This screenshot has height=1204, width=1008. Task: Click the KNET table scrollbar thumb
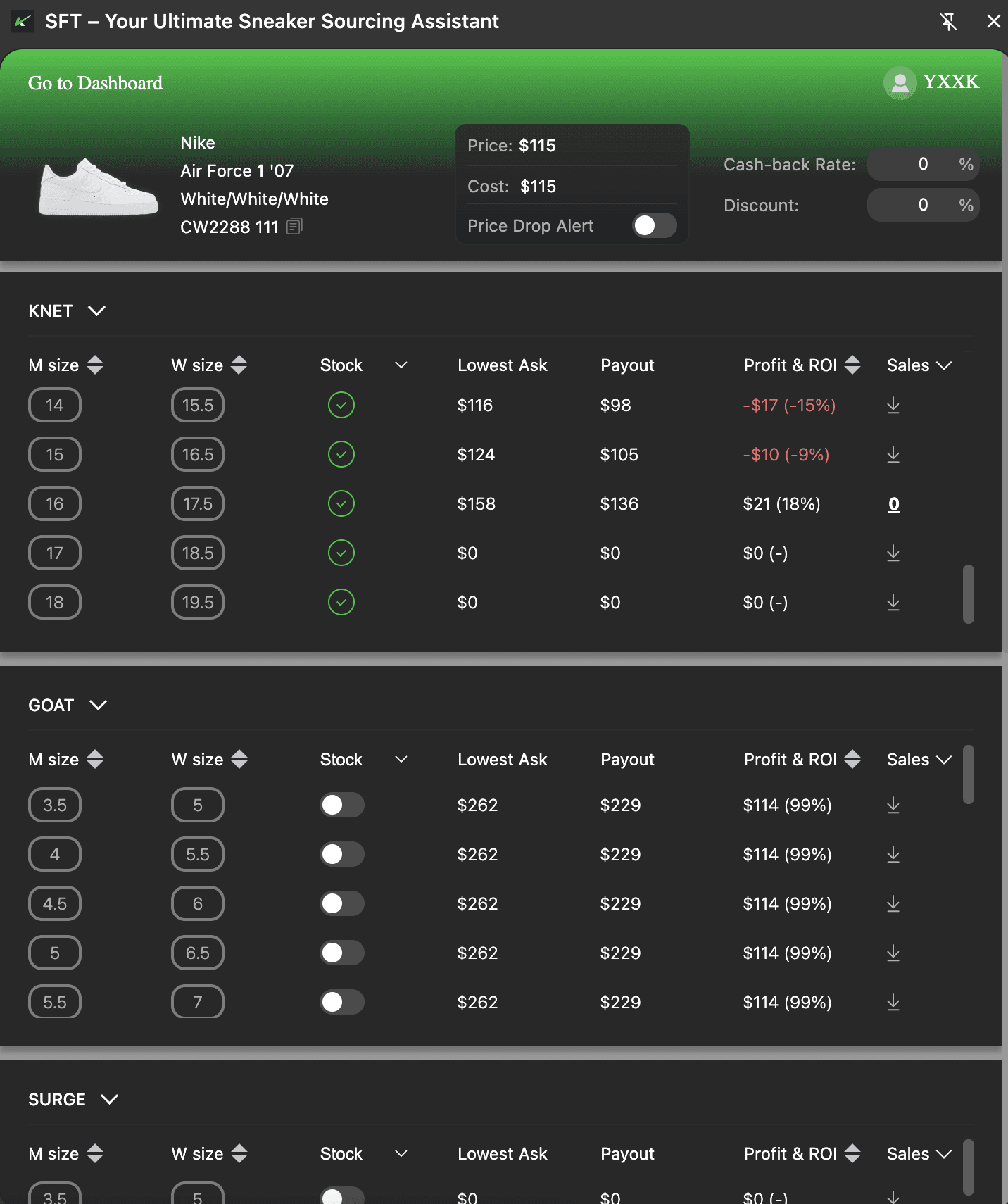pyautogui.click(x=969, y=594)
